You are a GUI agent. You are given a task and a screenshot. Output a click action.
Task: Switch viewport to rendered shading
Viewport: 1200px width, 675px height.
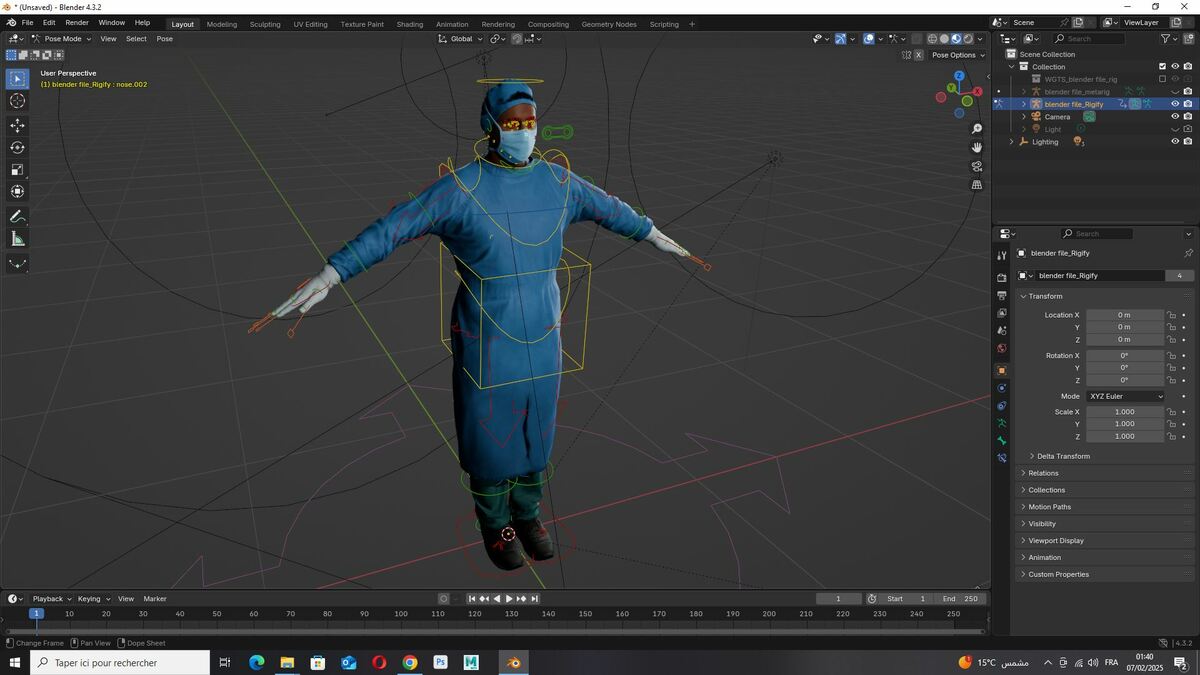pos(968,39)
